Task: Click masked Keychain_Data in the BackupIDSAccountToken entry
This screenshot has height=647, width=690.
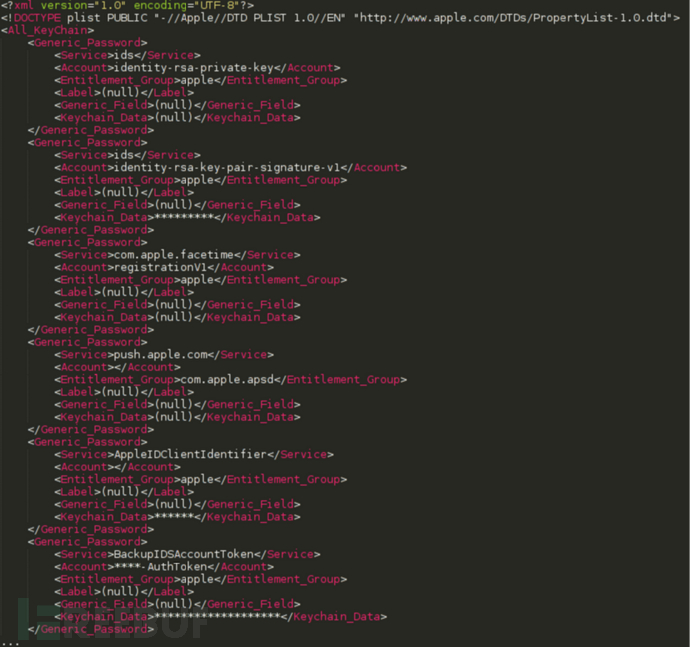Action: click(x=217, y=617)
